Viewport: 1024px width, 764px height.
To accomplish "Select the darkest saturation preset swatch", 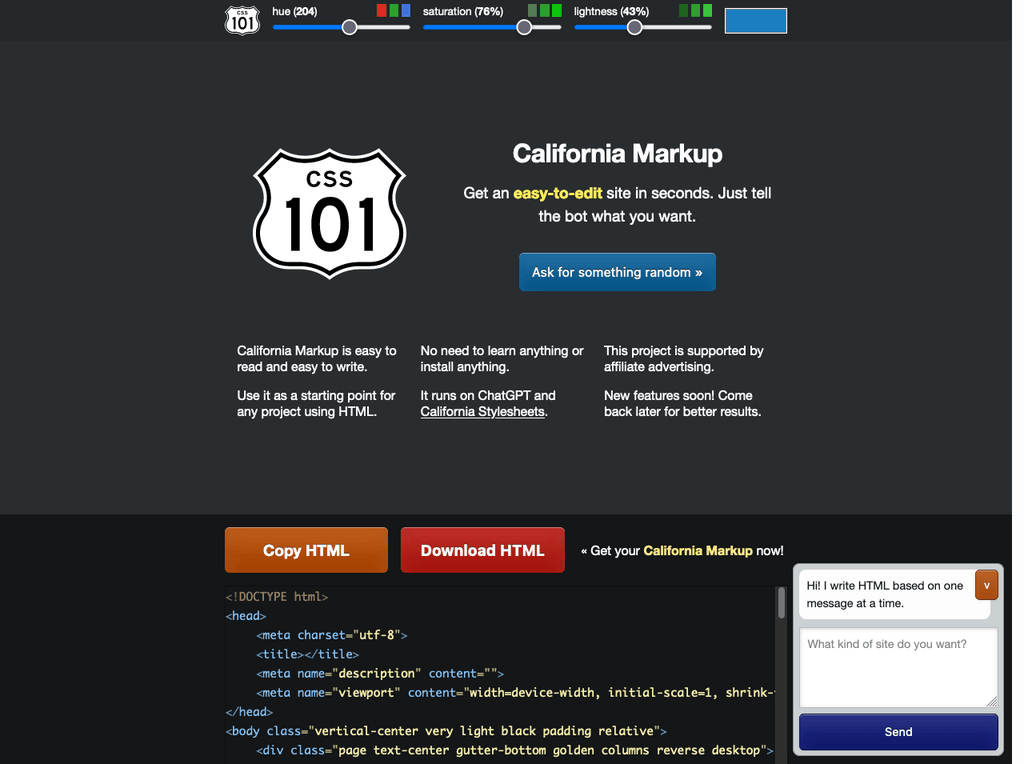I will click(x=534, y=10).
